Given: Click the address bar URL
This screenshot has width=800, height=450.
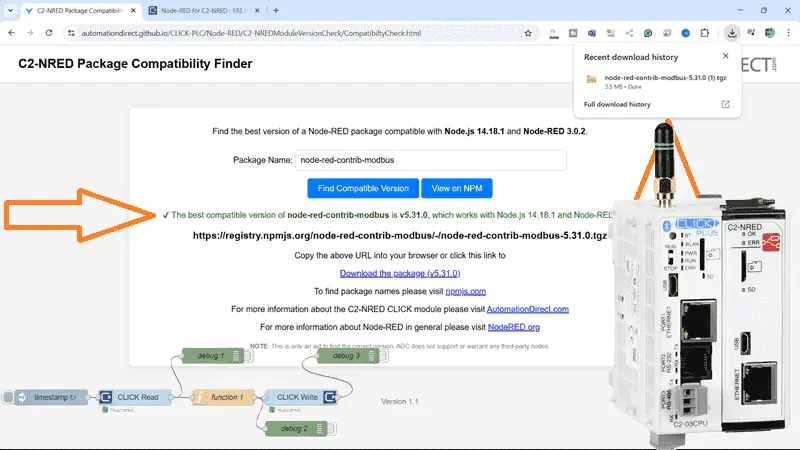Looking at the screenshot, I should click(x=251, y=33).
